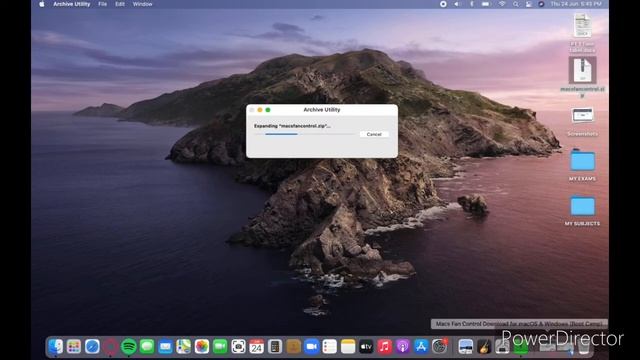Open FaceTime from the dock
This screenshot has height=360, width=640.
[220, 347]
